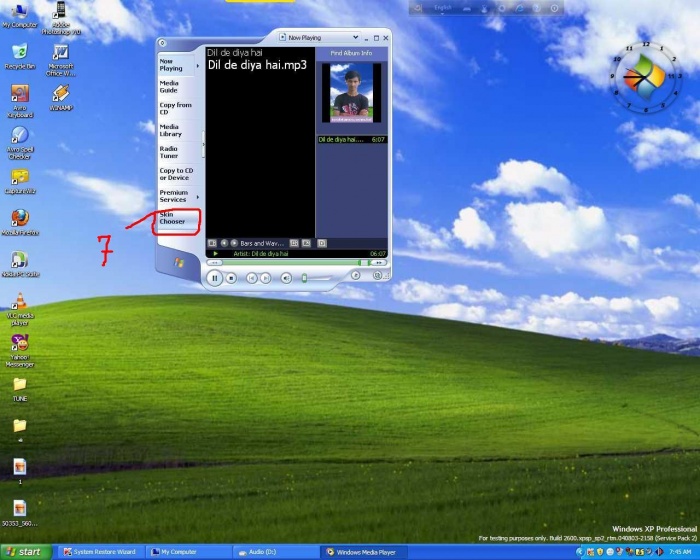Pause playback in Windows Media Player
Image resolution: width=700 pixels, height=560 pixels.
point(214,278)
